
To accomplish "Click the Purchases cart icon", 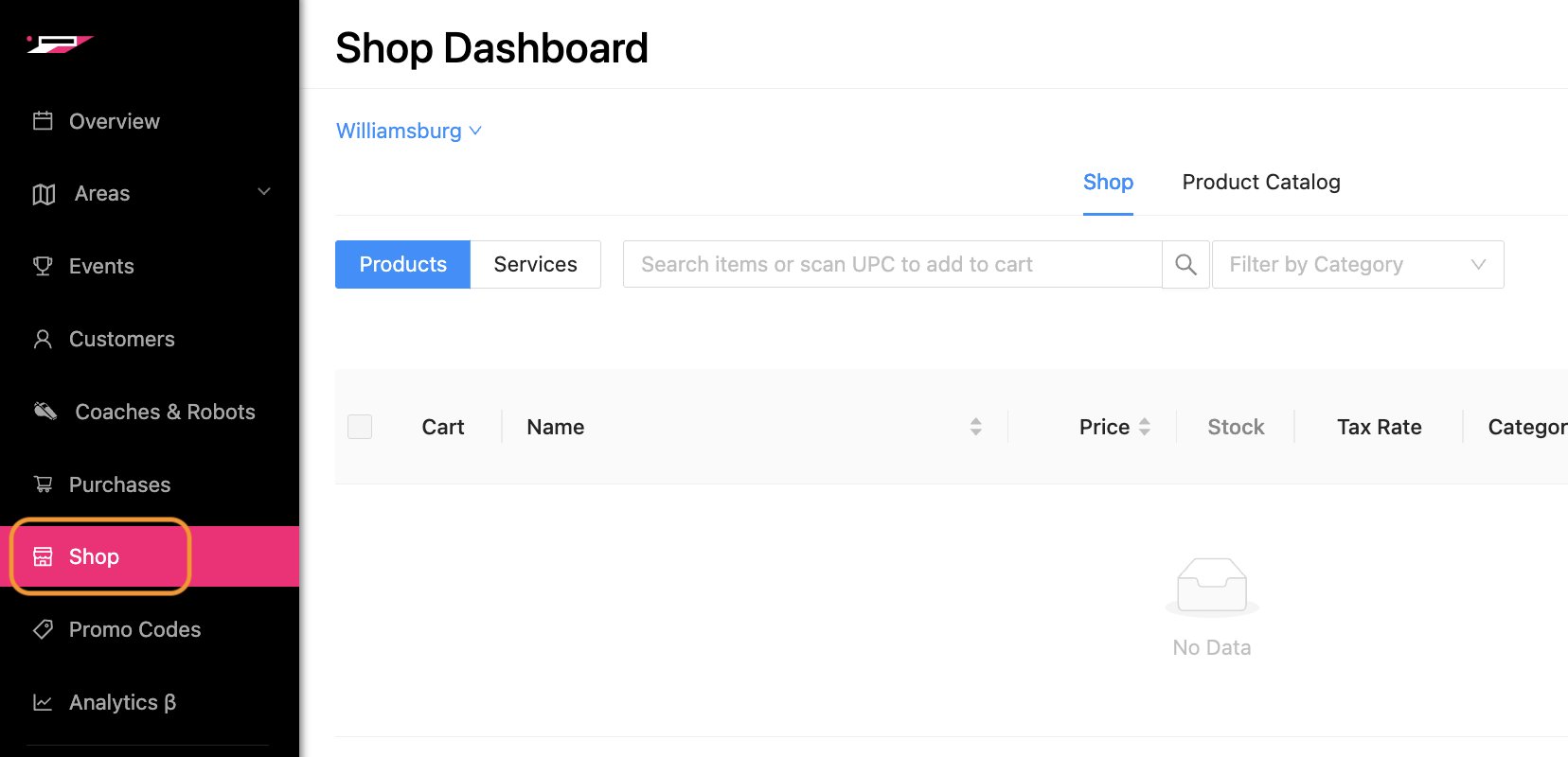I will coord(43,484).
